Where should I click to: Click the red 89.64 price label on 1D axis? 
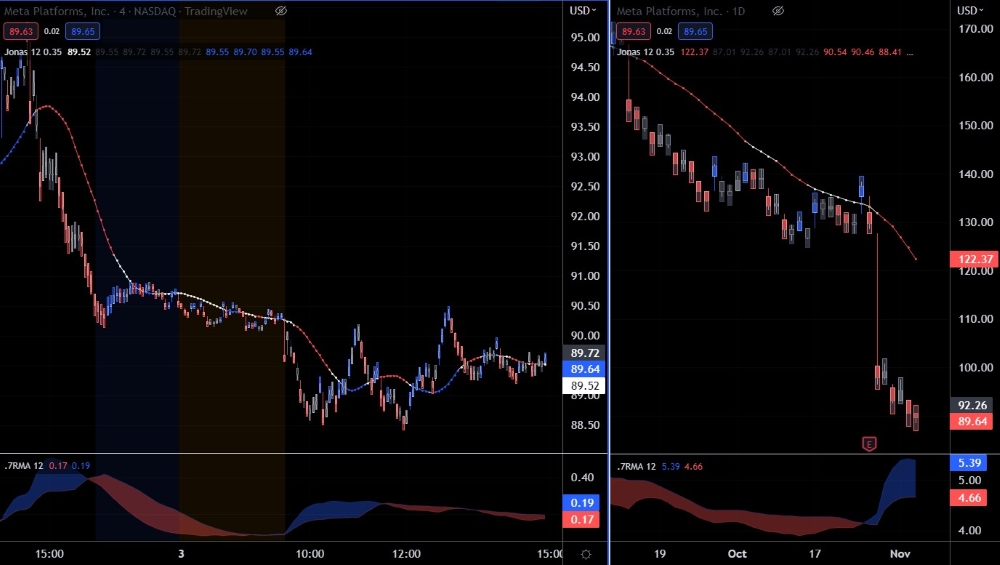(973, 421)
